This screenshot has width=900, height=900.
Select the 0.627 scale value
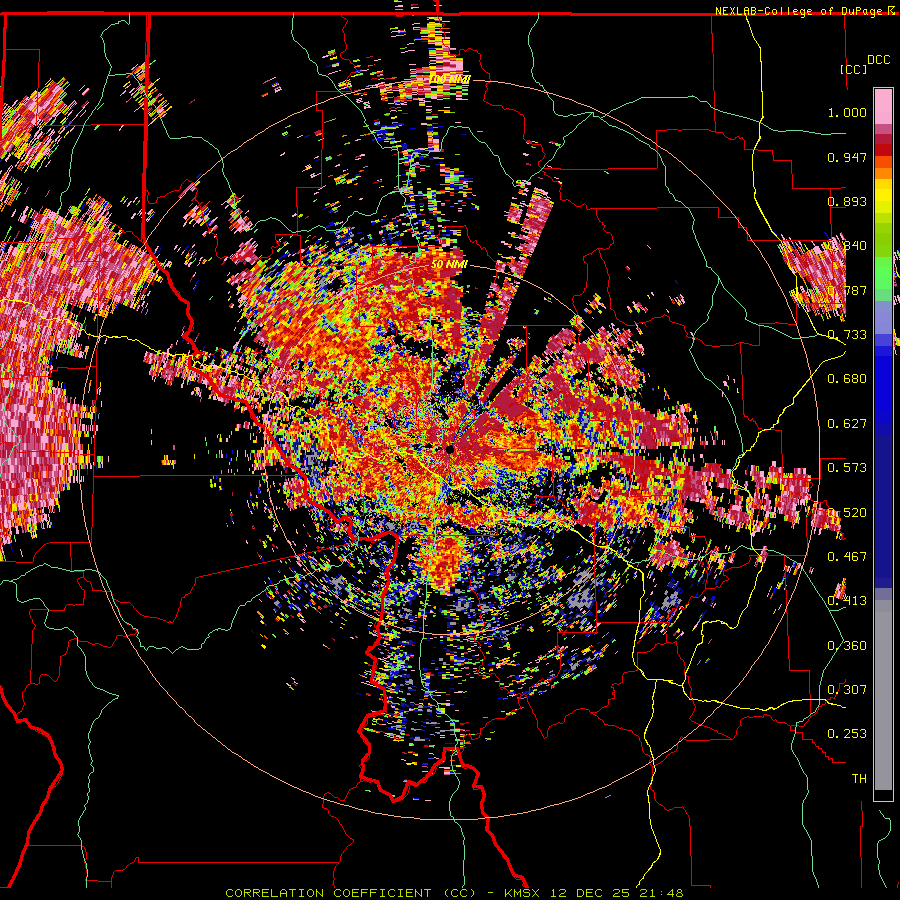[x=847, y=424]
